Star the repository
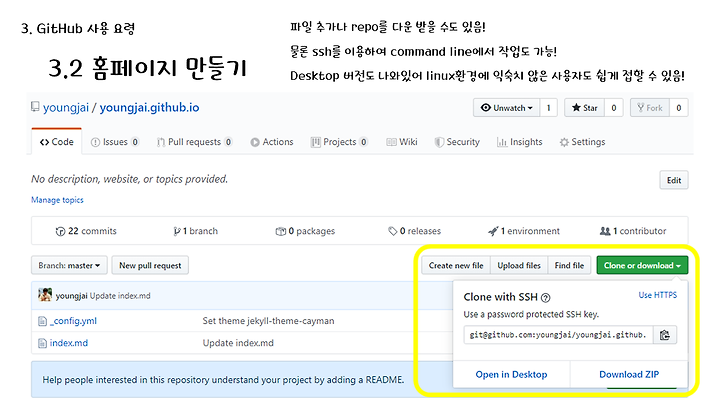 [584, 108]
